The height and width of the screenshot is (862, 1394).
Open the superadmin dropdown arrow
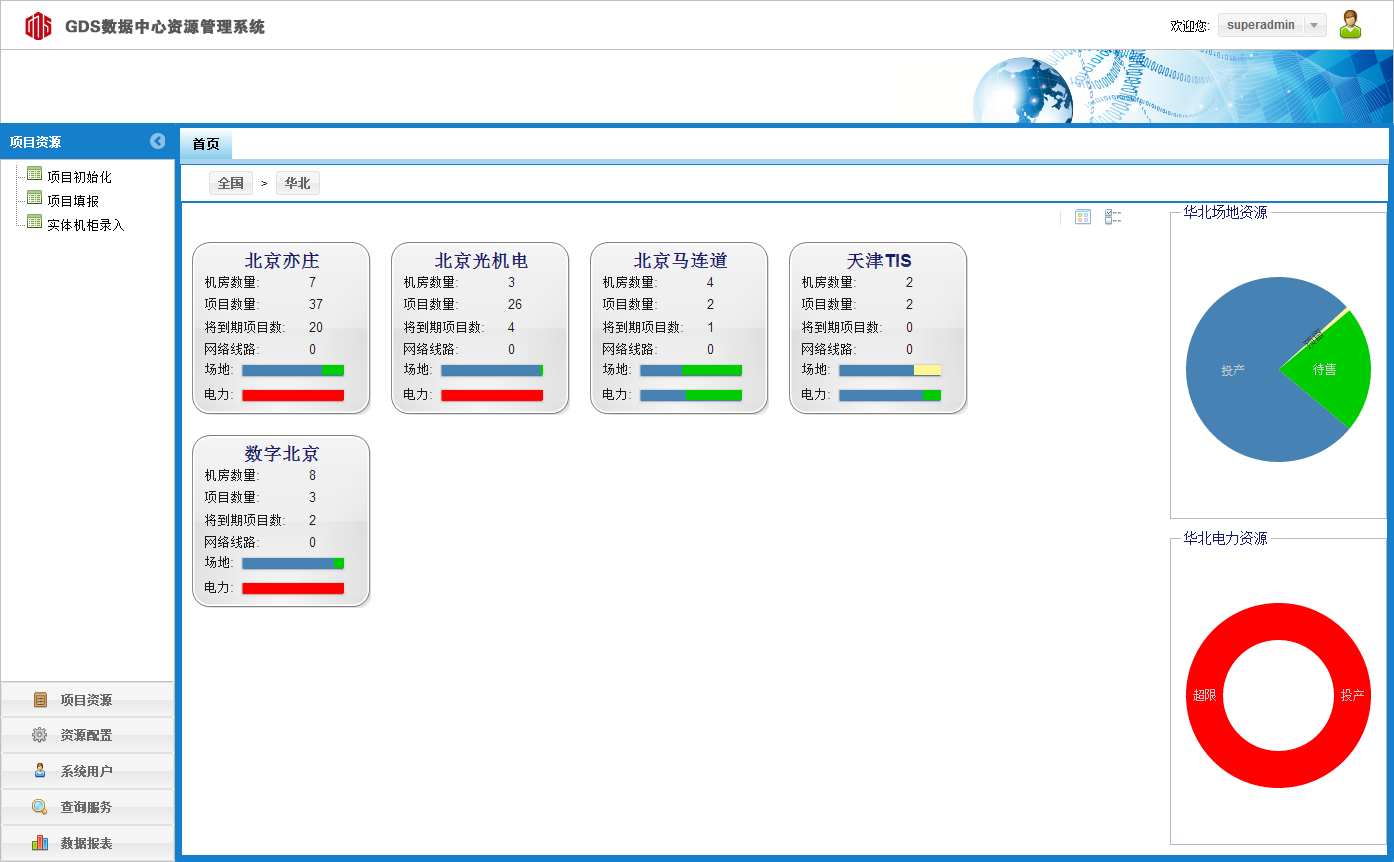tap(1314, 26)
